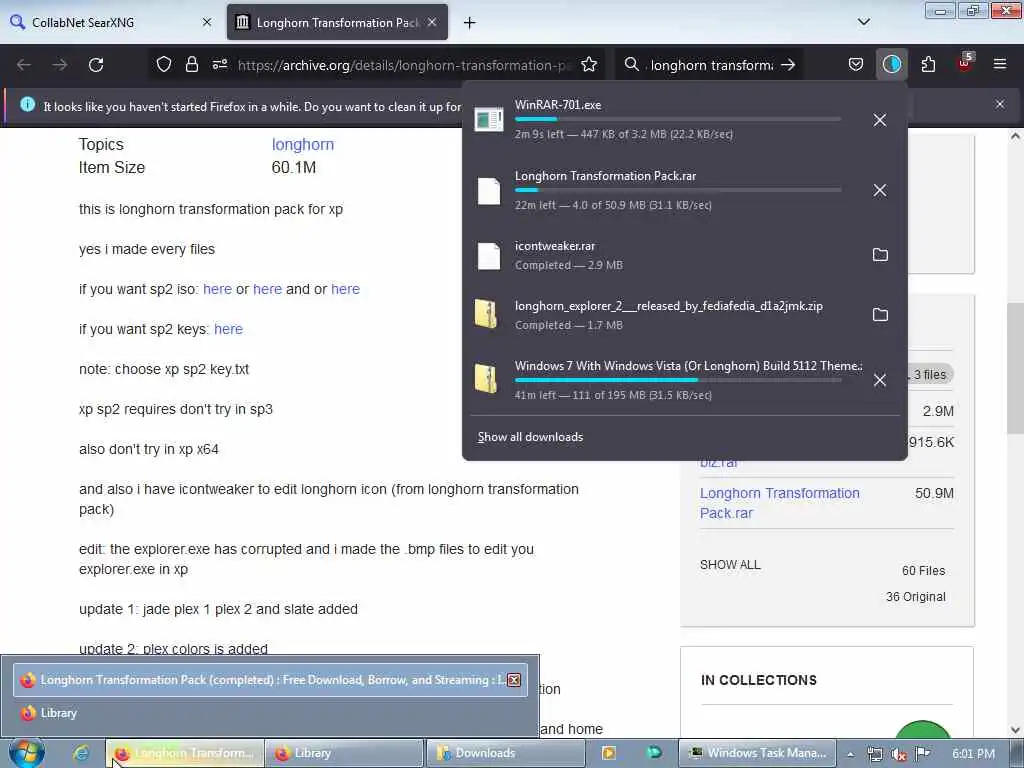1024x768 pixels.
Task: Click the browser Back arrow
Action: [x=24, y=65]
